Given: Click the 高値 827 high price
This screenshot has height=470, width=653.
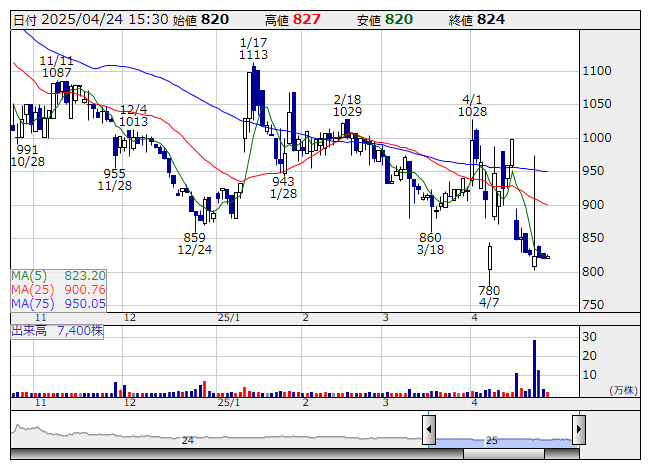Looking at the screenshot, I should pos(293,20).
